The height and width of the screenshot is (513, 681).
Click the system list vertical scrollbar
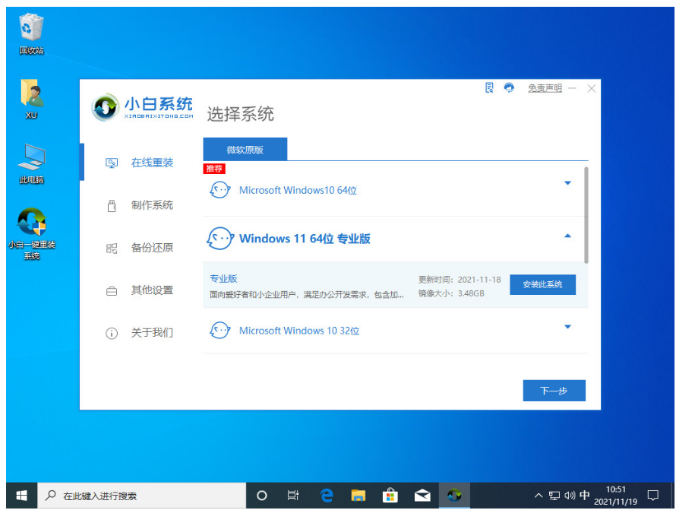click(x=586, y=215)
